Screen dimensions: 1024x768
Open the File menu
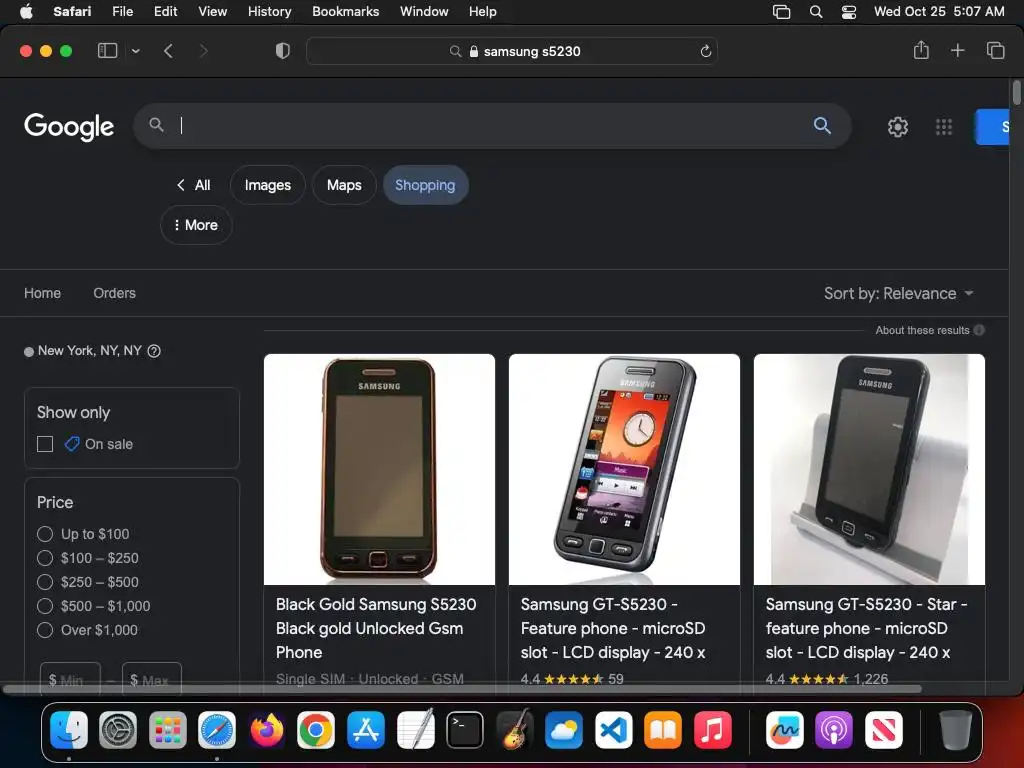click(122, 12)
